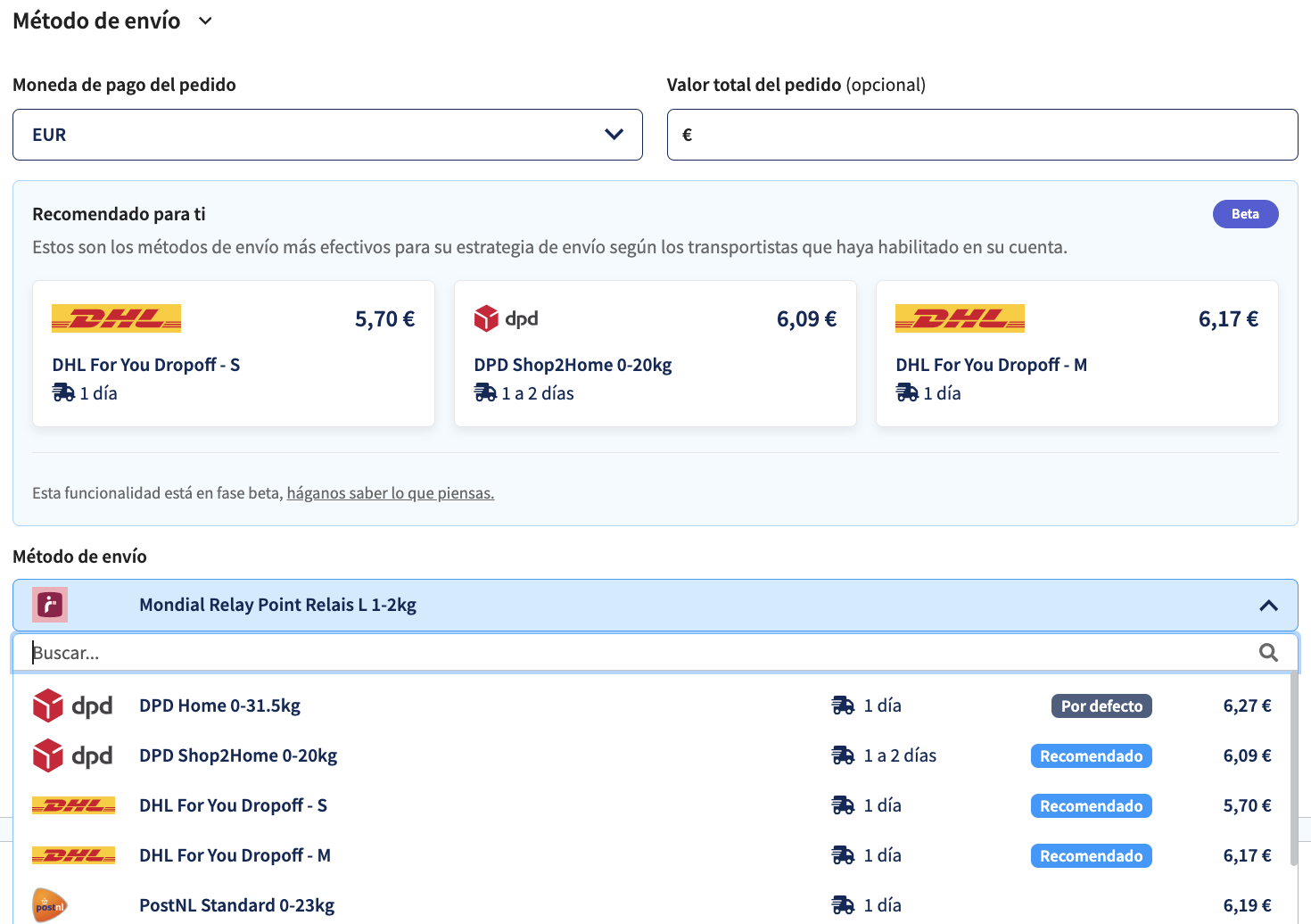Open the EUR currency dropdown
The image size is (1311, 924).
point(327,135)
